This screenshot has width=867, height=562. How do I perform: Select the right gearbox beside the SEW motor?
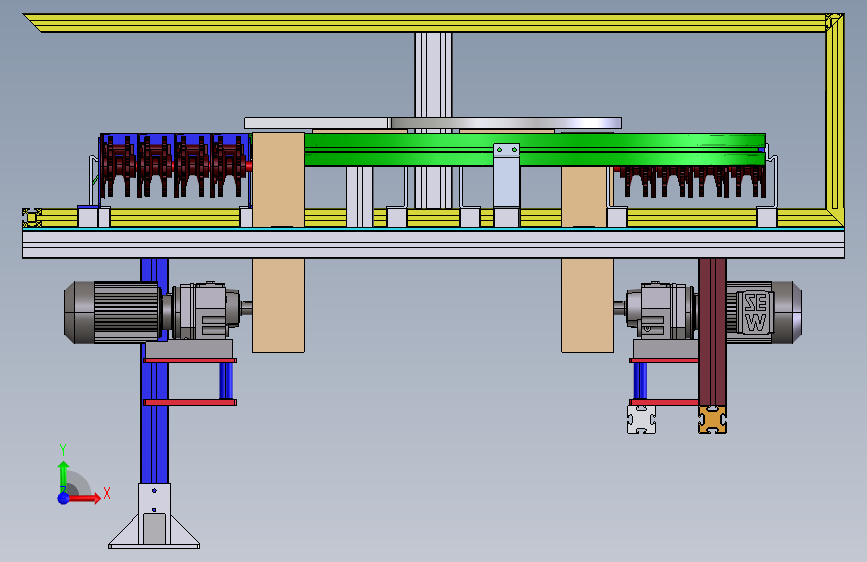658,310
